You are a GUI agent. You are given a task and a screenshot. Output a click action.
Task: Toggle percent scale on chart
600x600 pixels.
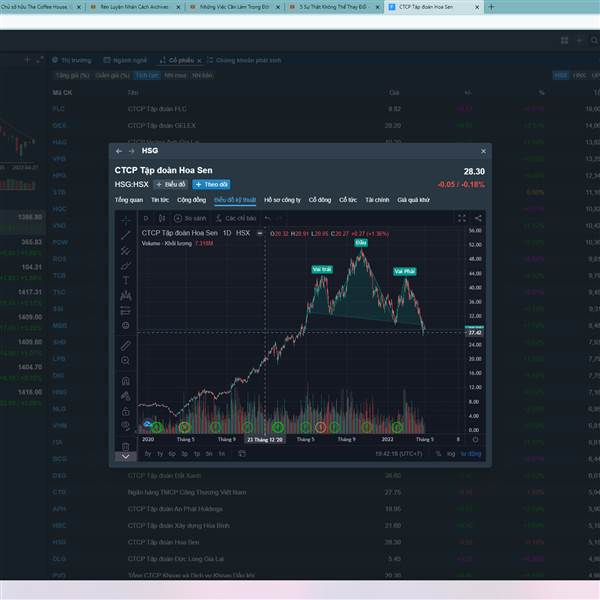click(437, 454)
